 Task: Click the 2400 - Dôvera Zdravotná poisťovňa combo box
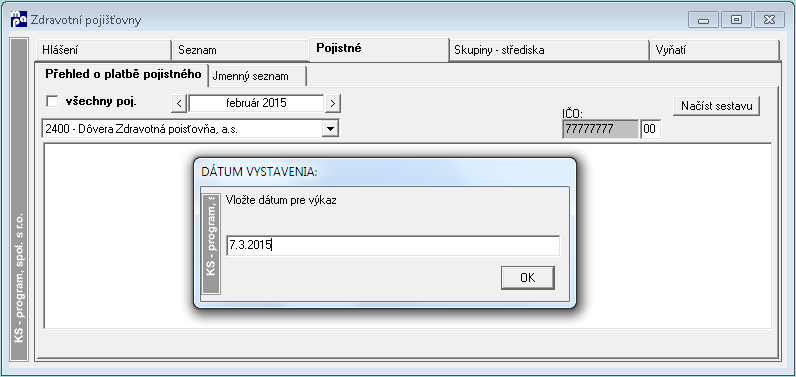pyautogui.click(x=190, y=129)
